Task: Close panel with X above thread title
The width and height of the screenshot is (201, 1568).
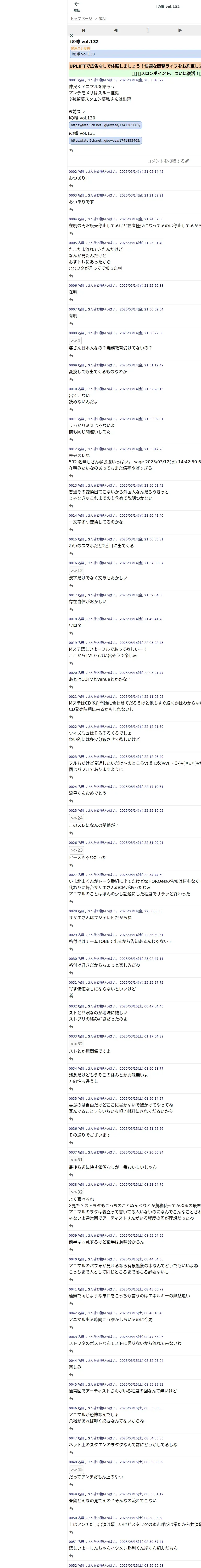Action: coord(71,35)
